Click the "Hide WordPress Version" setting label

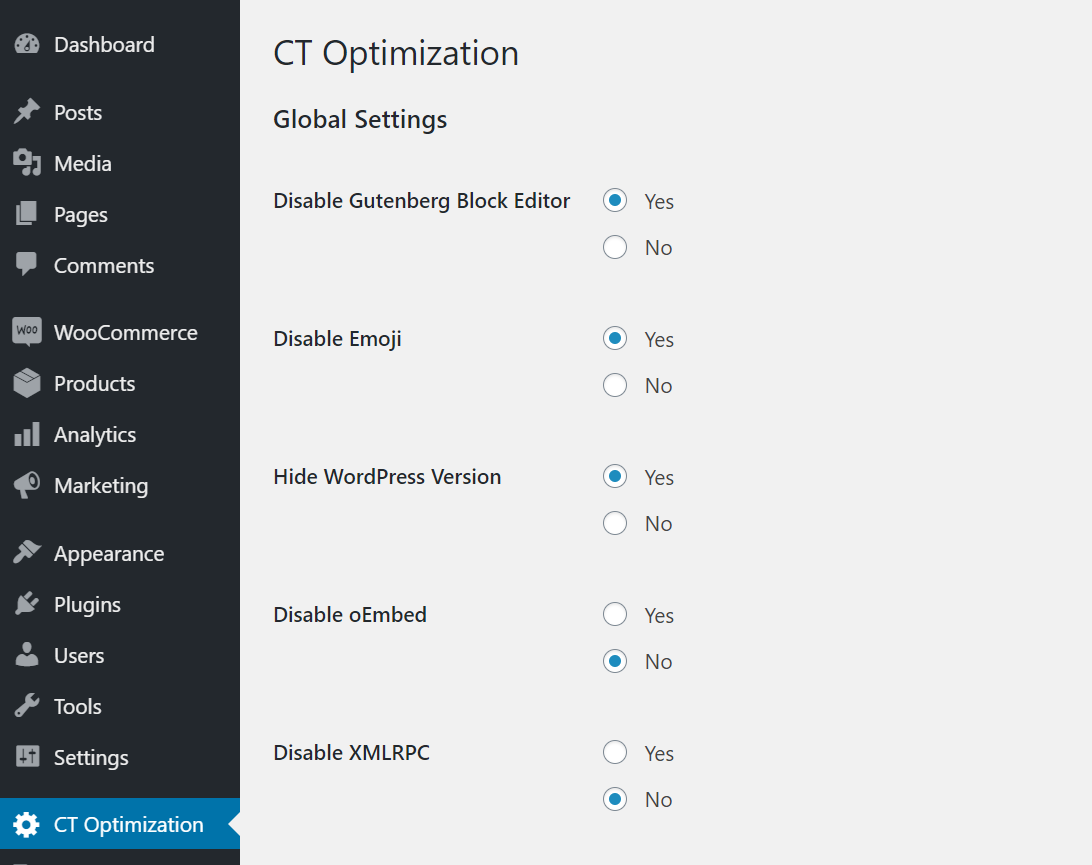coord(387,476)
